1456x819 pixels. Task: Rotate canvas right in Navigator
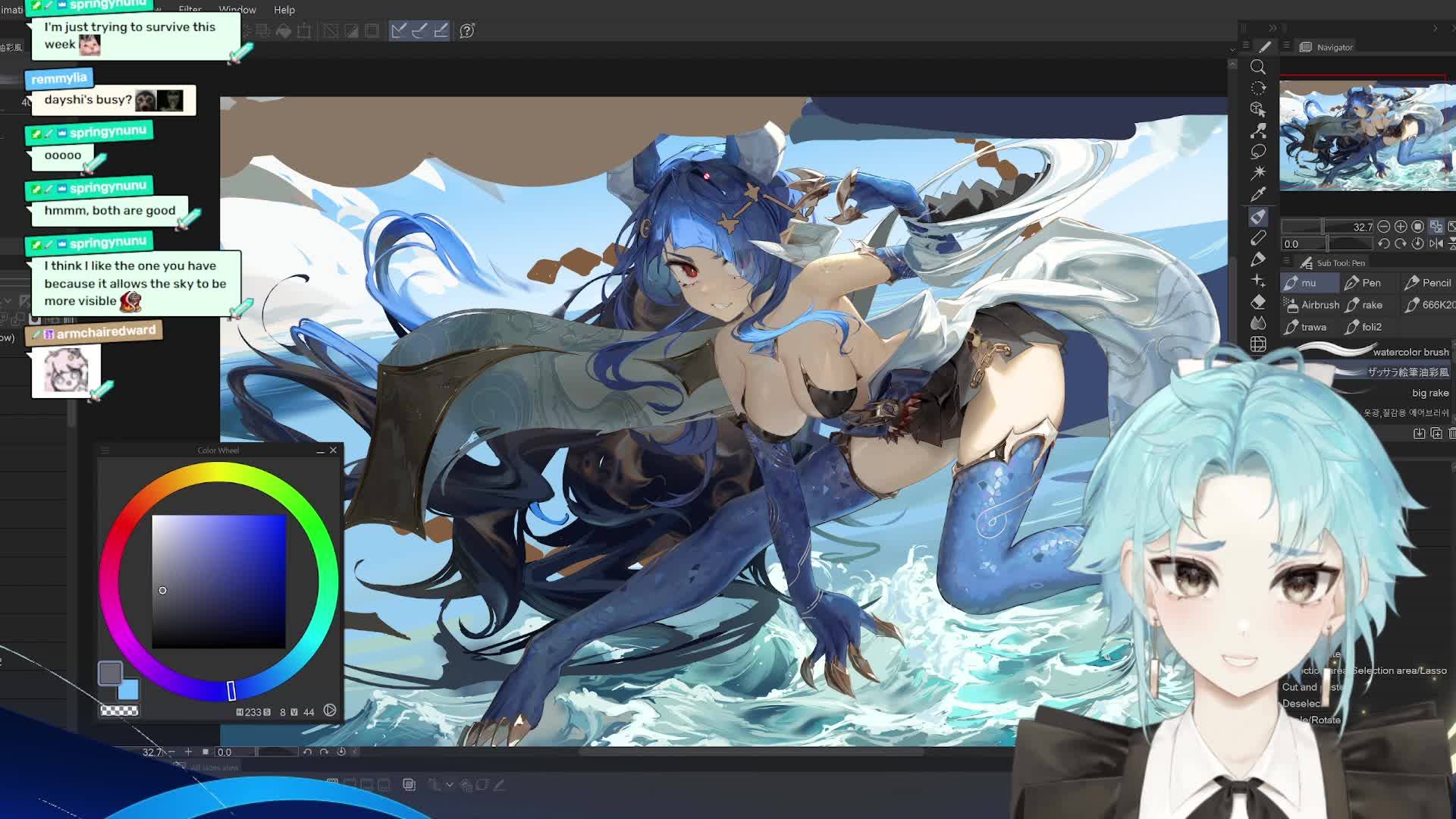(1401, 243)
